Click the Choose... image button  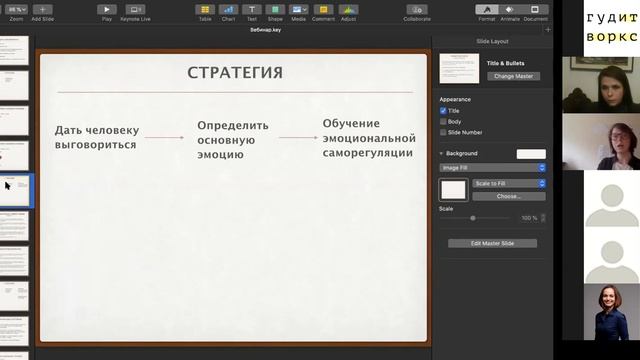[x=509, y=197]
